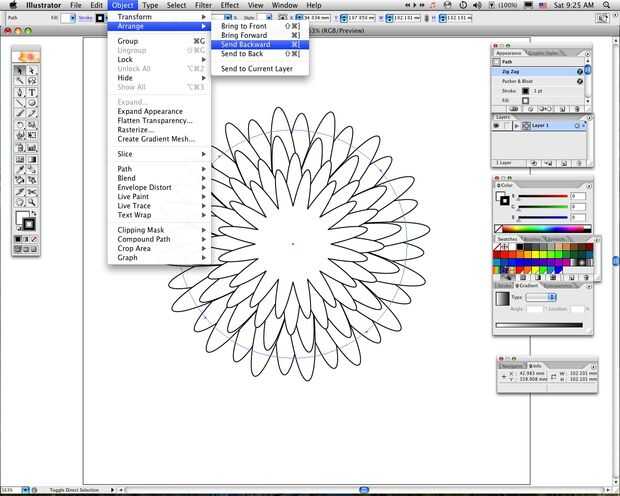Choose Bring to Front
Viewport: 620px width, 496px height.
260,26
